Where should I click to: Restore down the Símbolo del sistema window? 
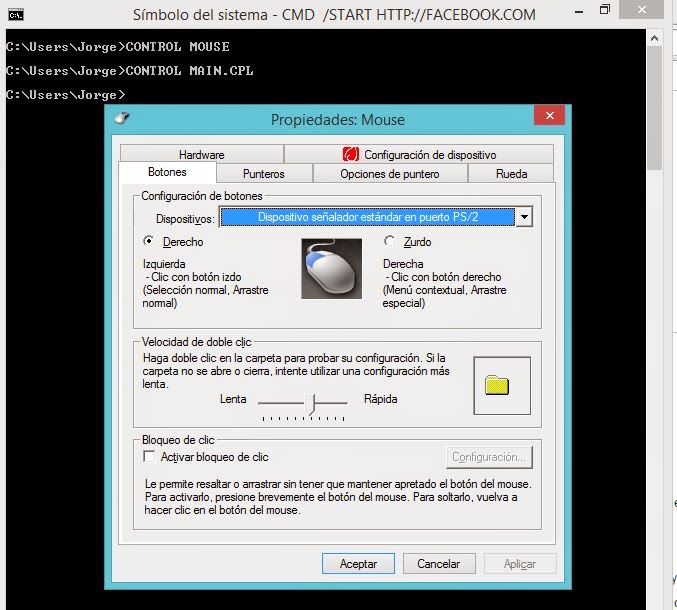(x=605, y=10)
